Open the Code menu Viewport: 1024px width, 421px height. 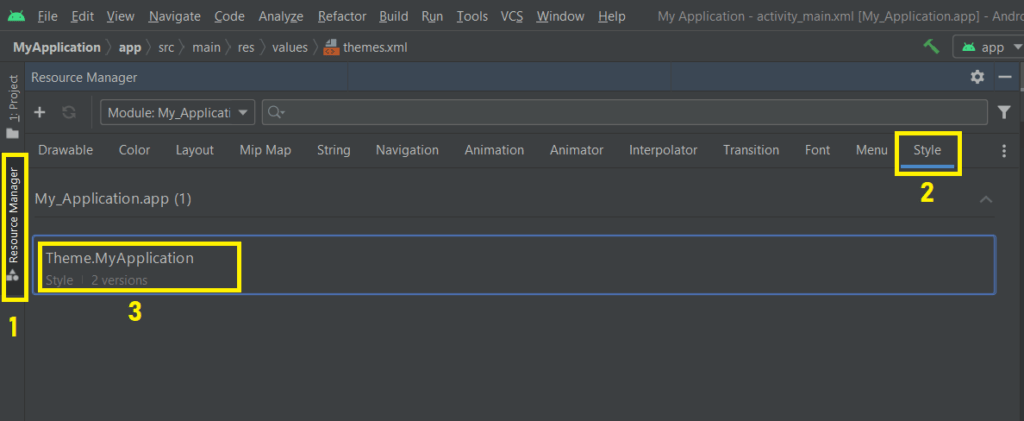(229, 16)
